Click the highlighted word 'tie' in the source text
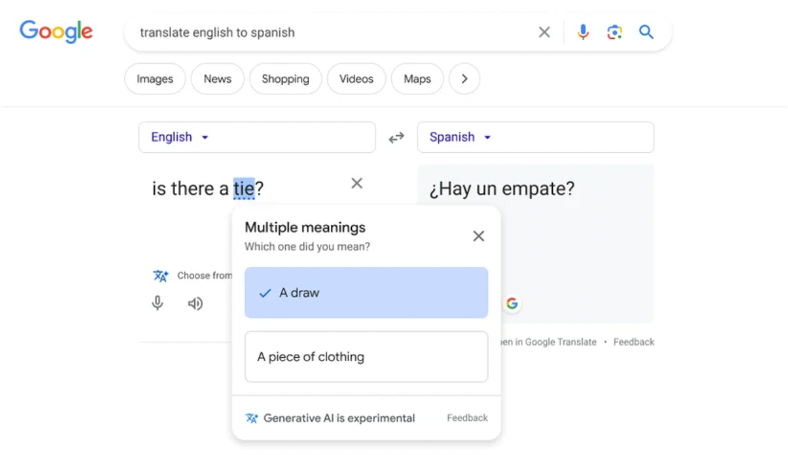The image size is (788, 458). 244,189
